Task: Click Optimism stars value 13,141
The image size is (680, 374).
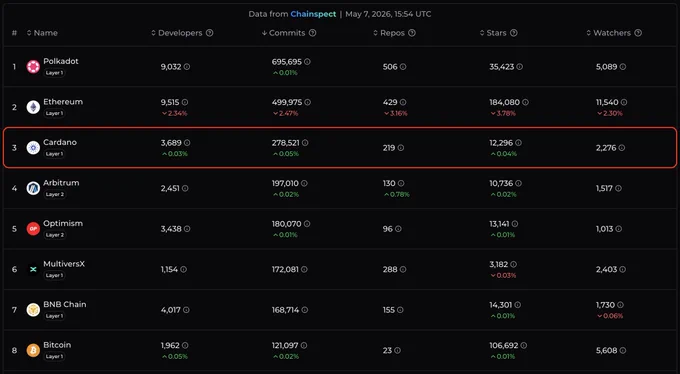Action: pyautogui.click(x=499, y=224)
